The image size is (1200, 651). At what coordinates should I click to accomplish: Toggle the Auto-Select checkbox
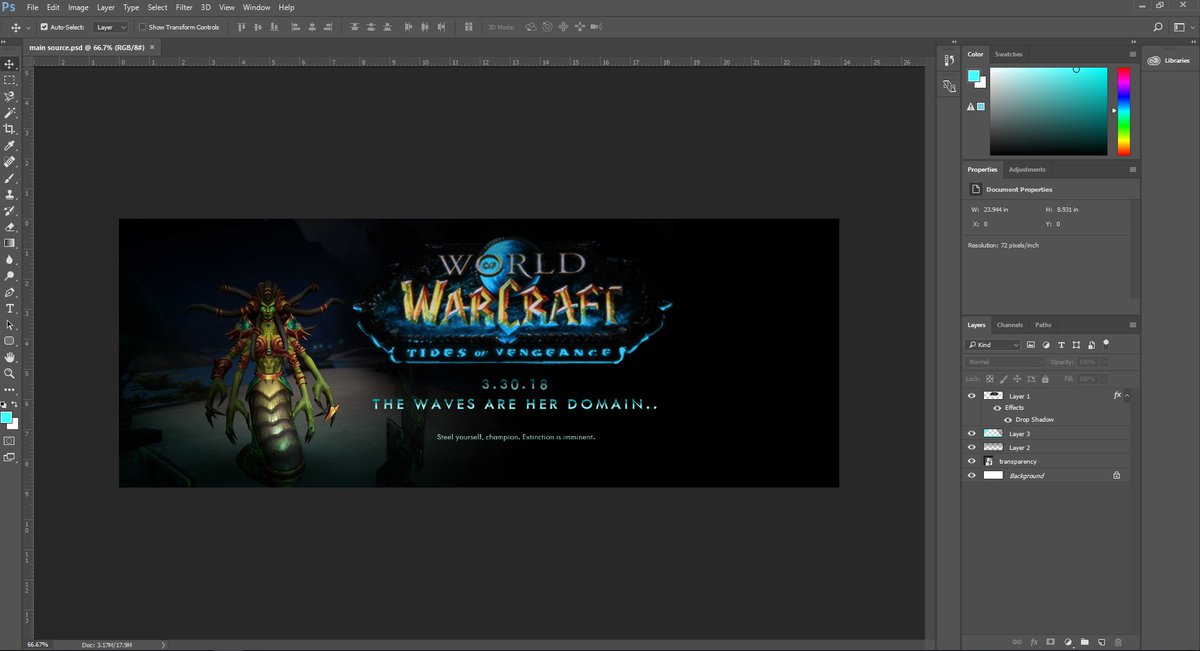(44, 27)
